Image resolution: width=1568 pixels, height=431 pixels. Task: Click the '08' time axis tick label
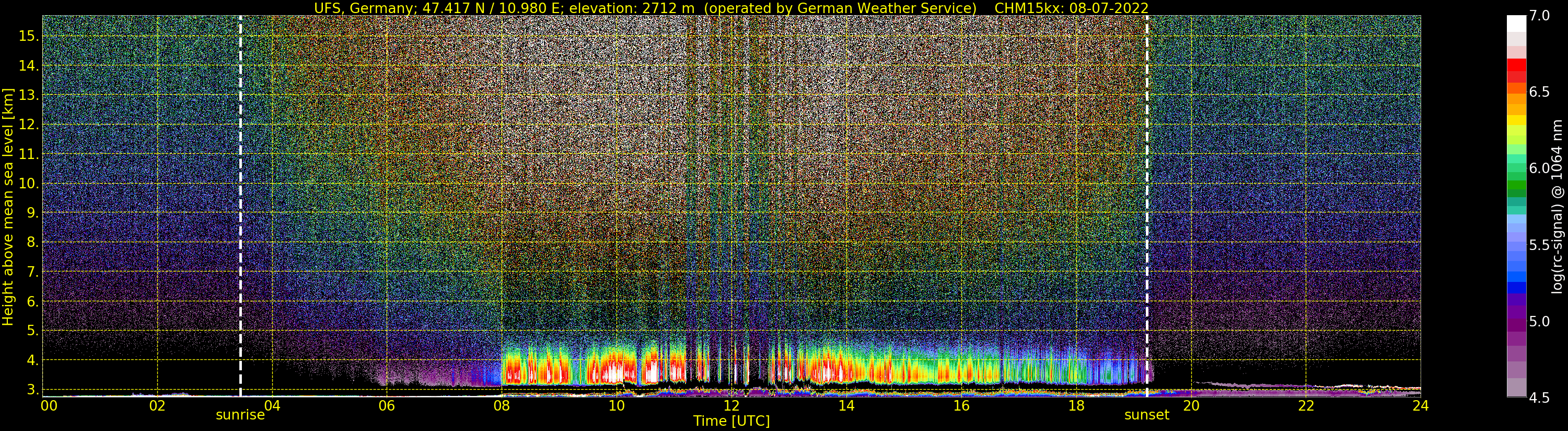(502, 405)
